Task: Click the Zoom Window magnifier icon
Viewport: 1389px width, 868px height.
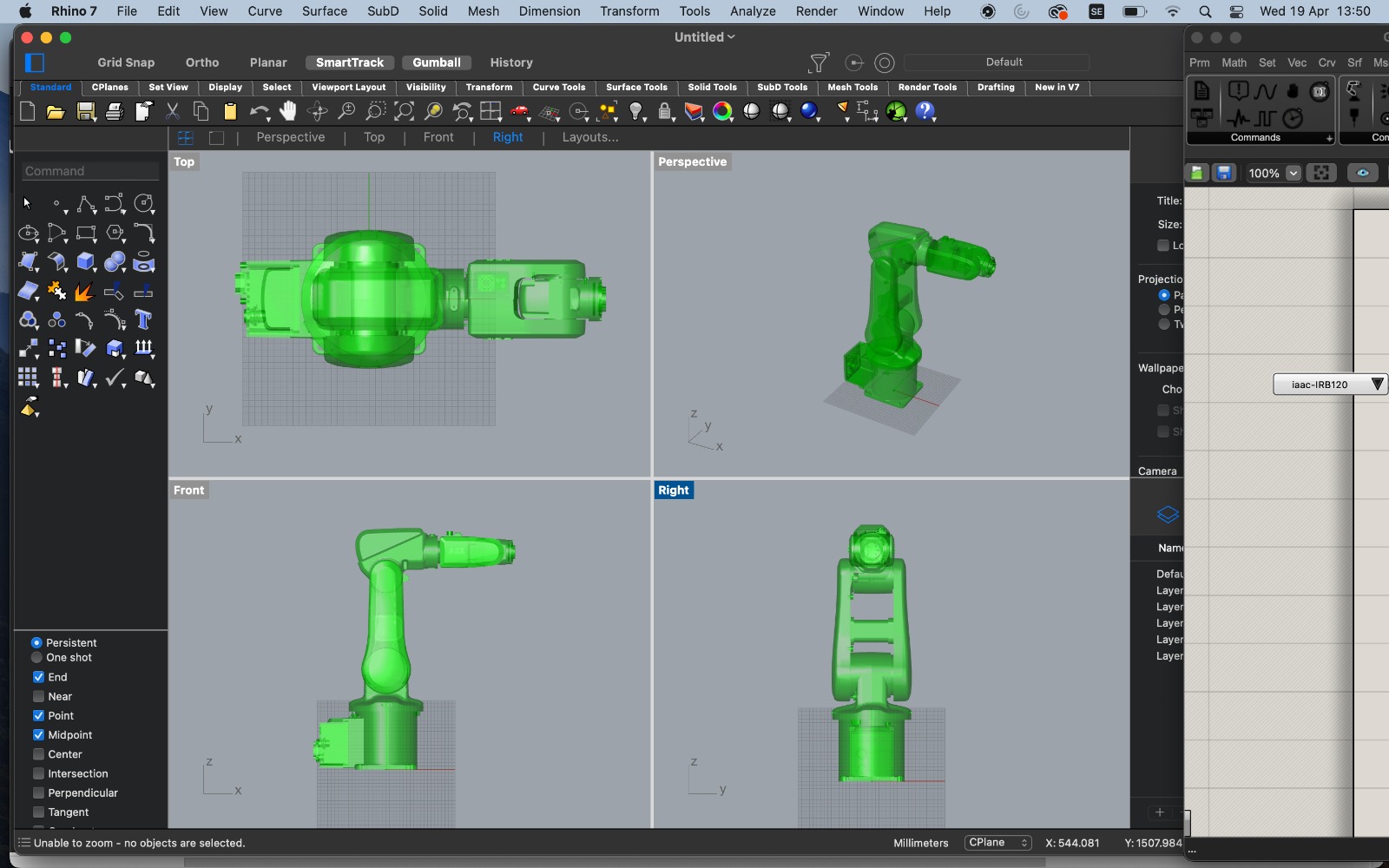Action: coord(375,111)
